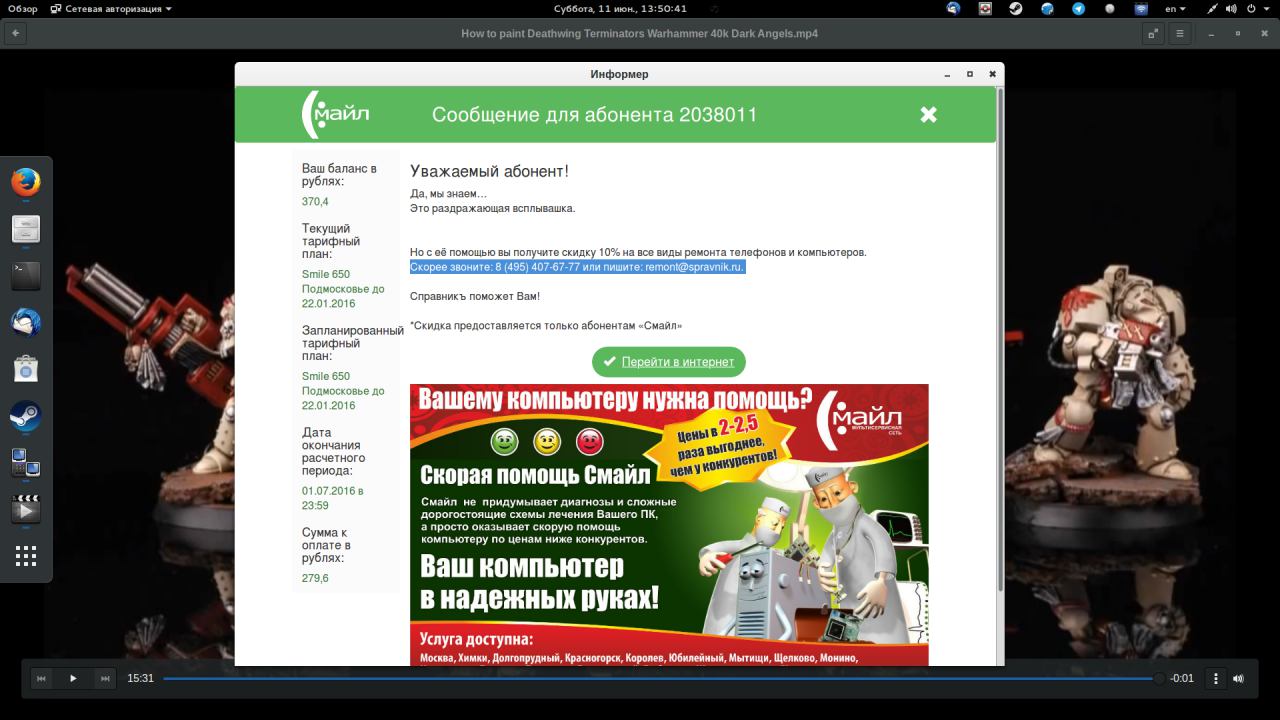The height and width of the screenshot is (720, 1280).
Task: Open the Terminal from the dock
Action: click(x=26, y=276)
